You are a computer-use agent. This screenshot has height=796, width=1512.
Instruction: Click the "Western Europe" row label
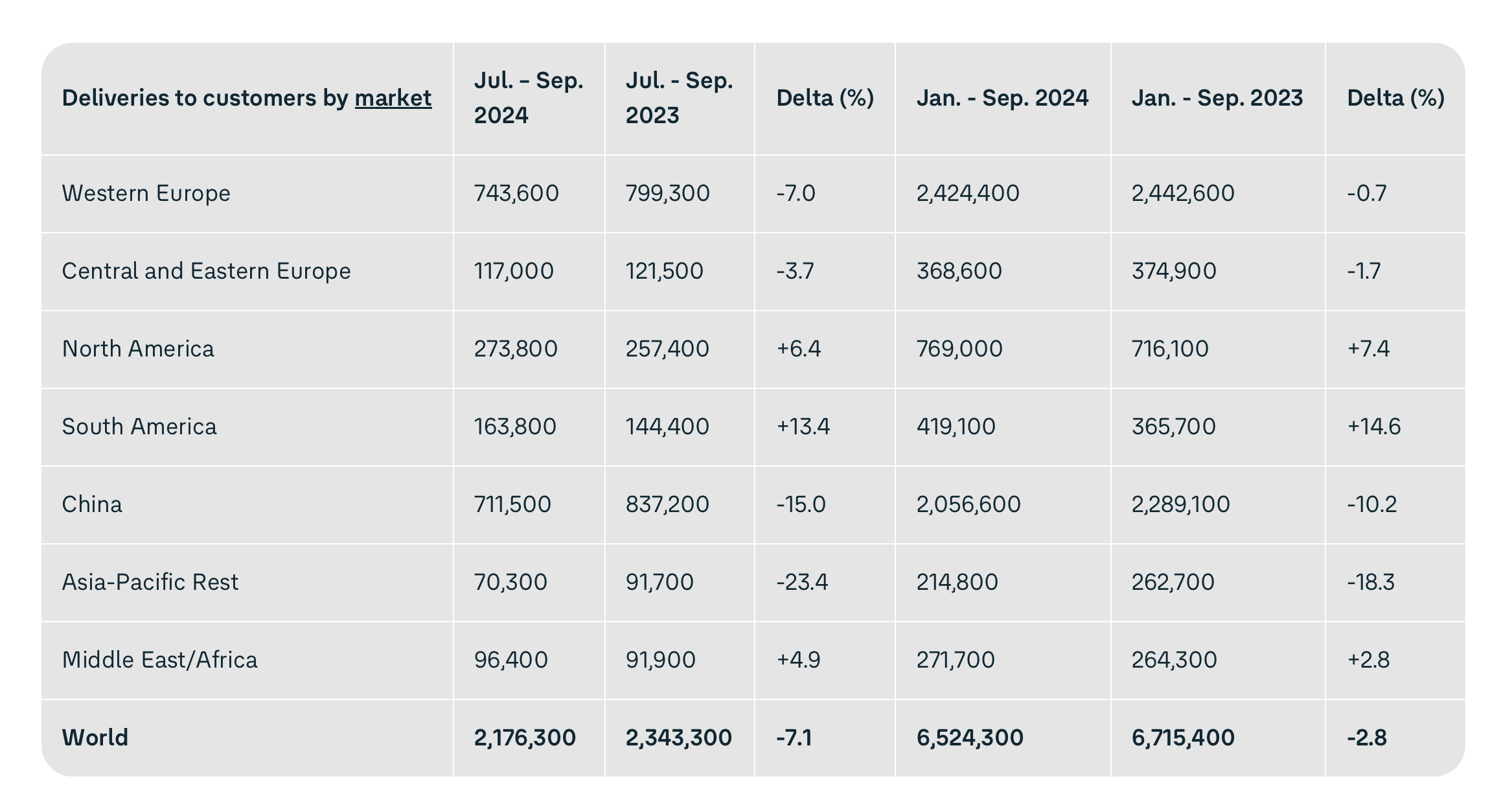[x=146, y=193]
